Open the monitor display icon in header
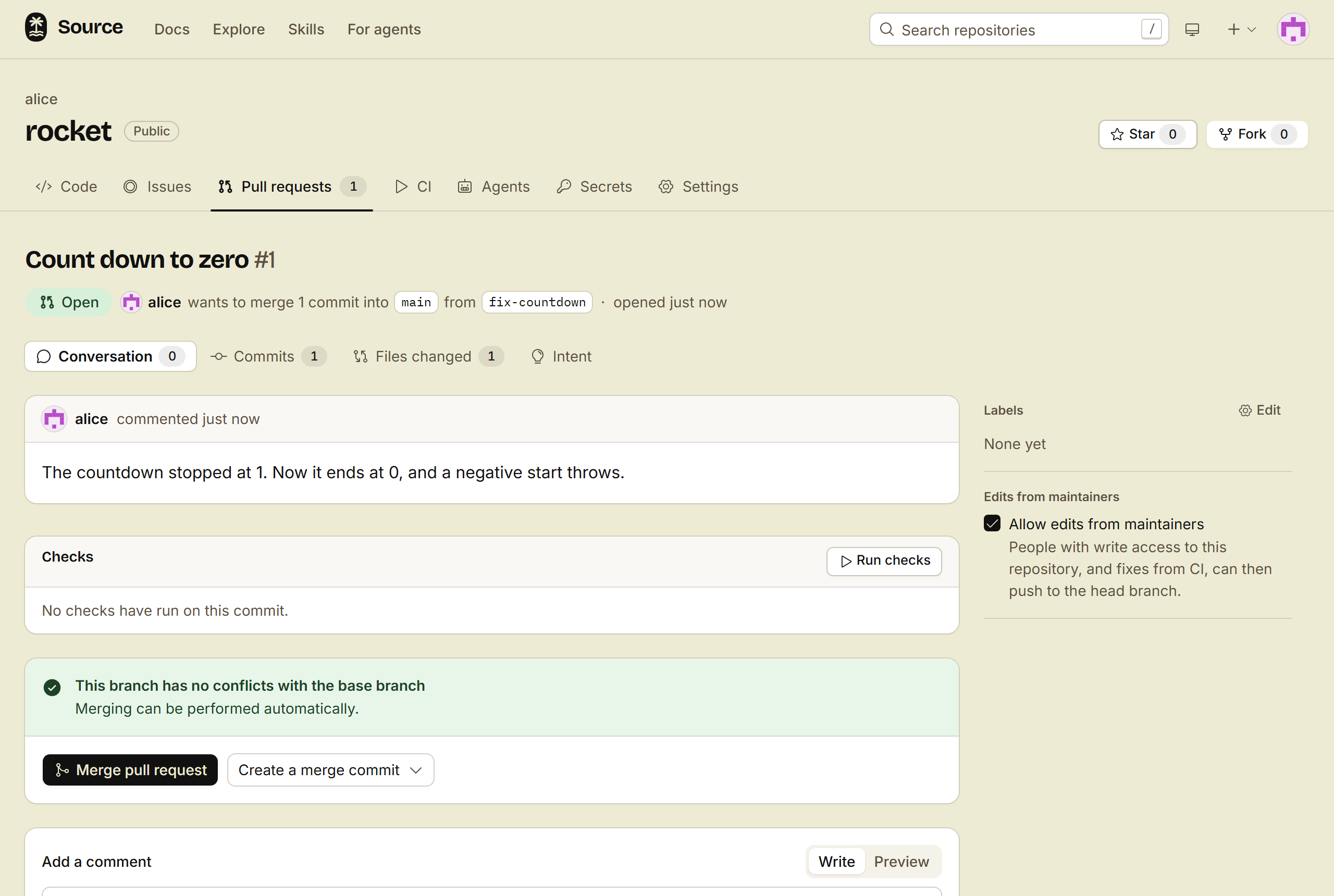This screenshot has height=896, width=1334. click(x=1192, y=29)
